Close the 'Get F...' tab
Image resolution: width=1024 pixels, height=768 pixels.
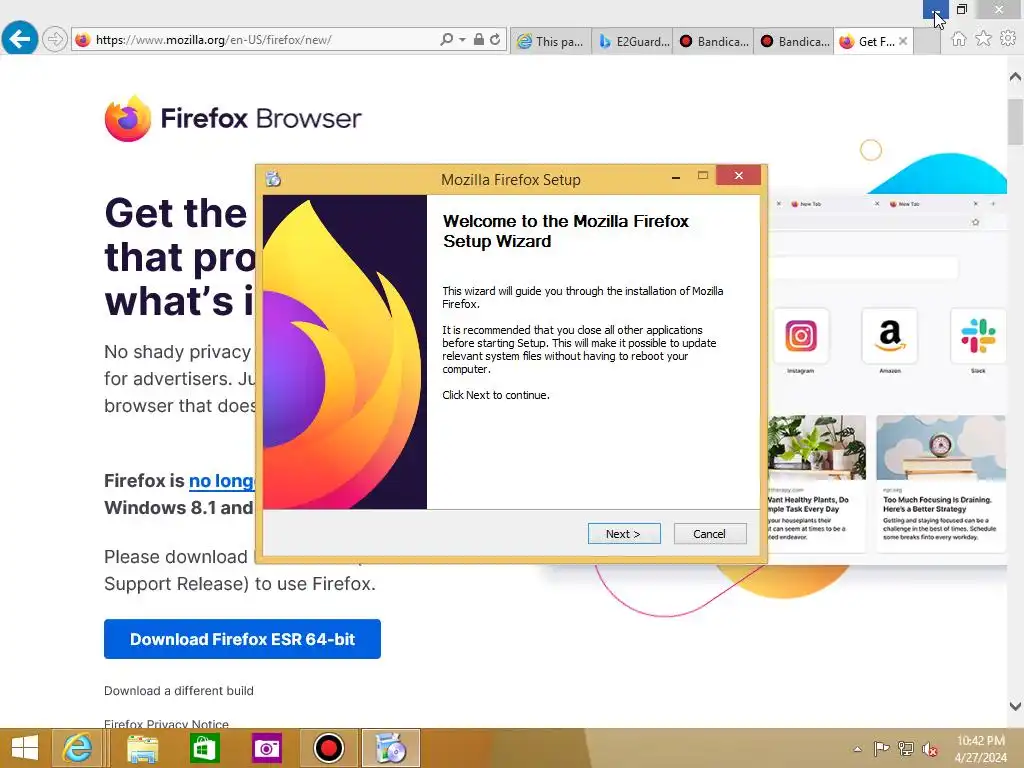(903, 41)
